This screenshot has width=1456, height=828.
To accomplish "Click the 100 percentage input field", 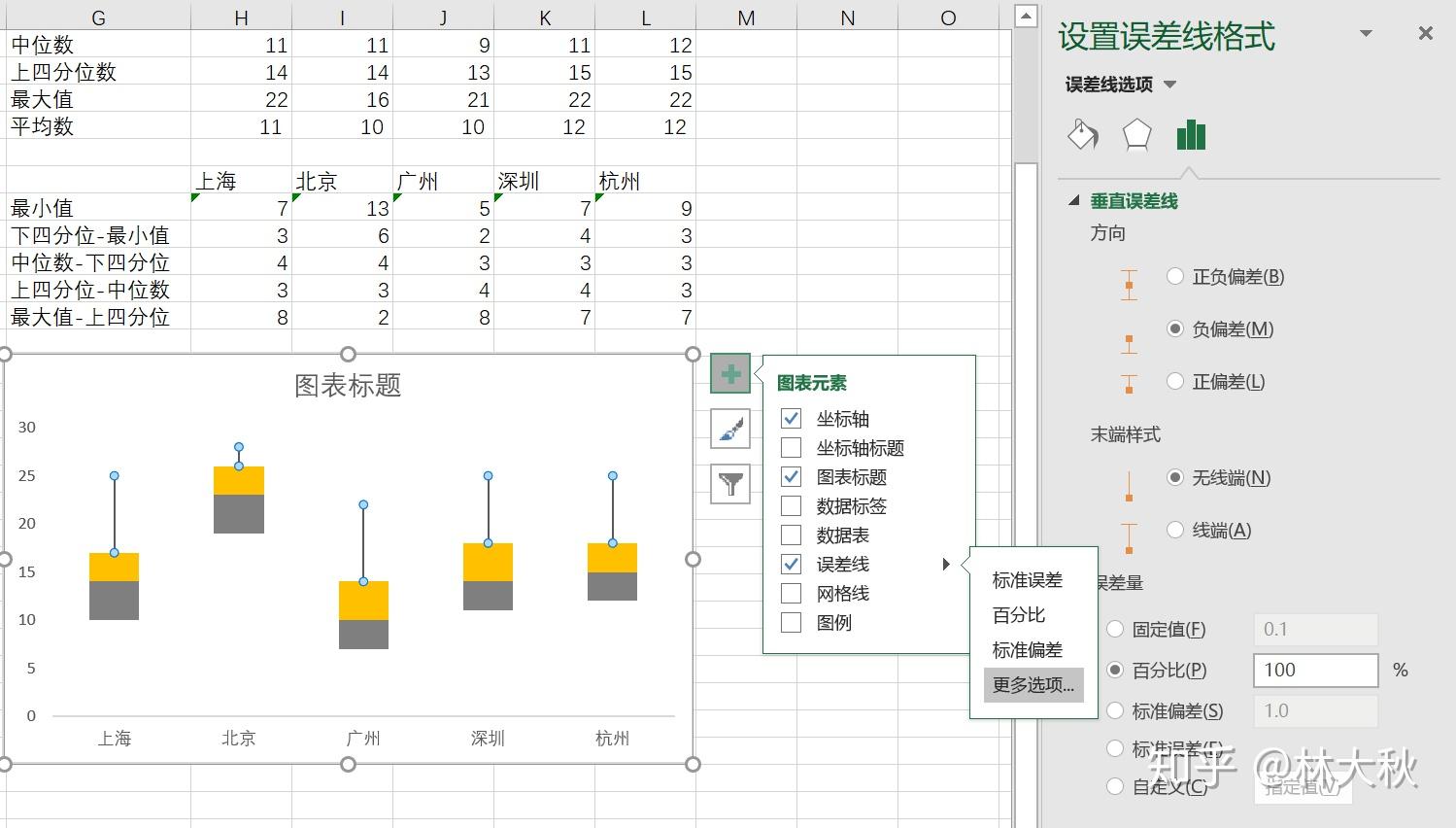I will pos(1314,670).
